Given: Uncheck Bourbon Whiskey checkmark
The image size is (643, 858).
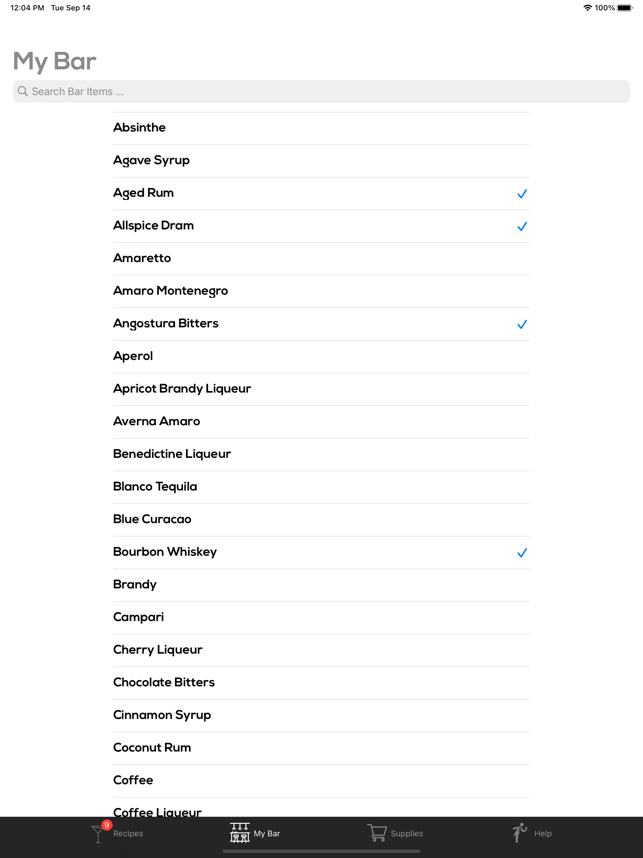Looking at the screenshot, I should [x=522, y=553].
